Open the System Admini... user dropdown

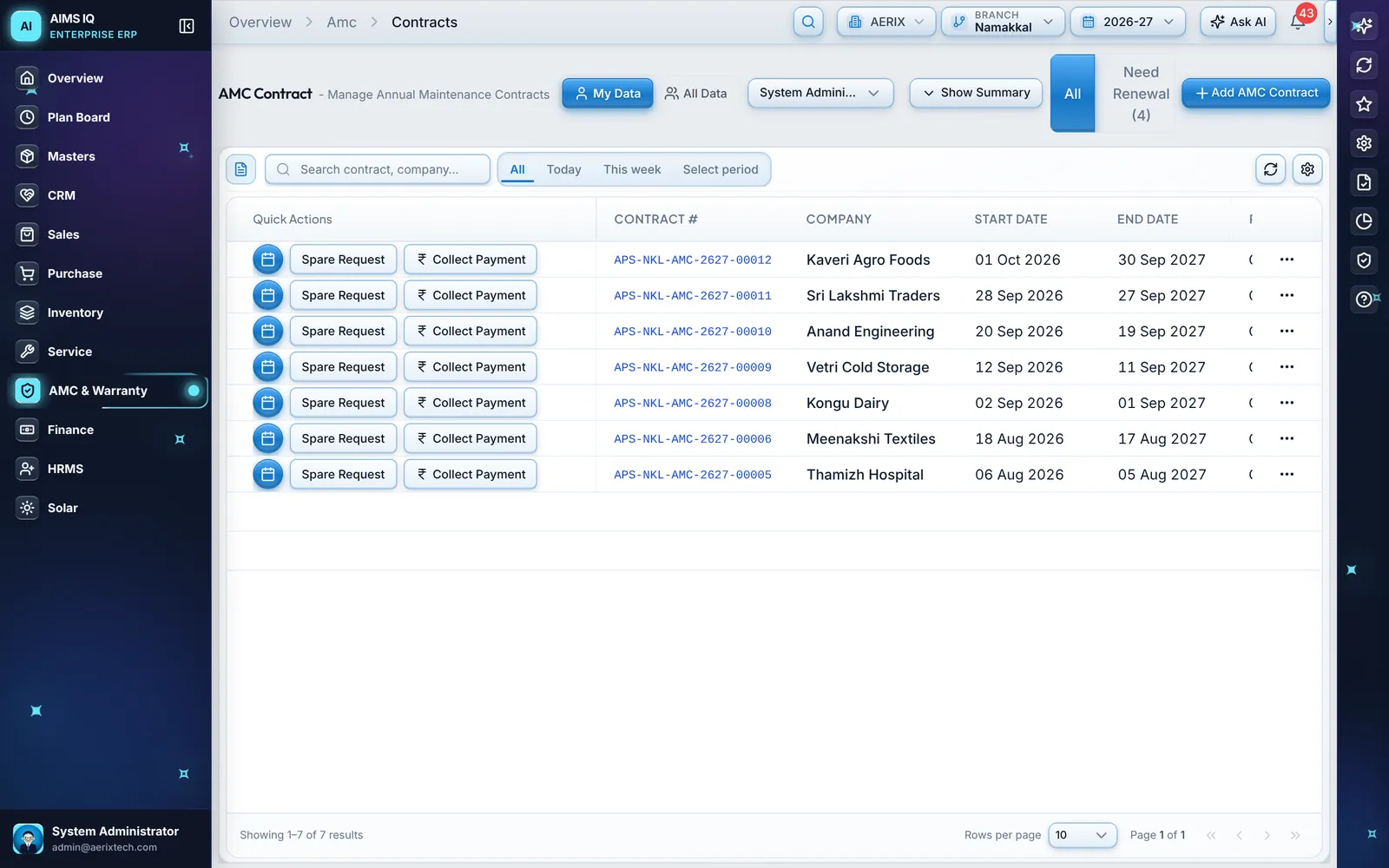[x=820, y=93]
